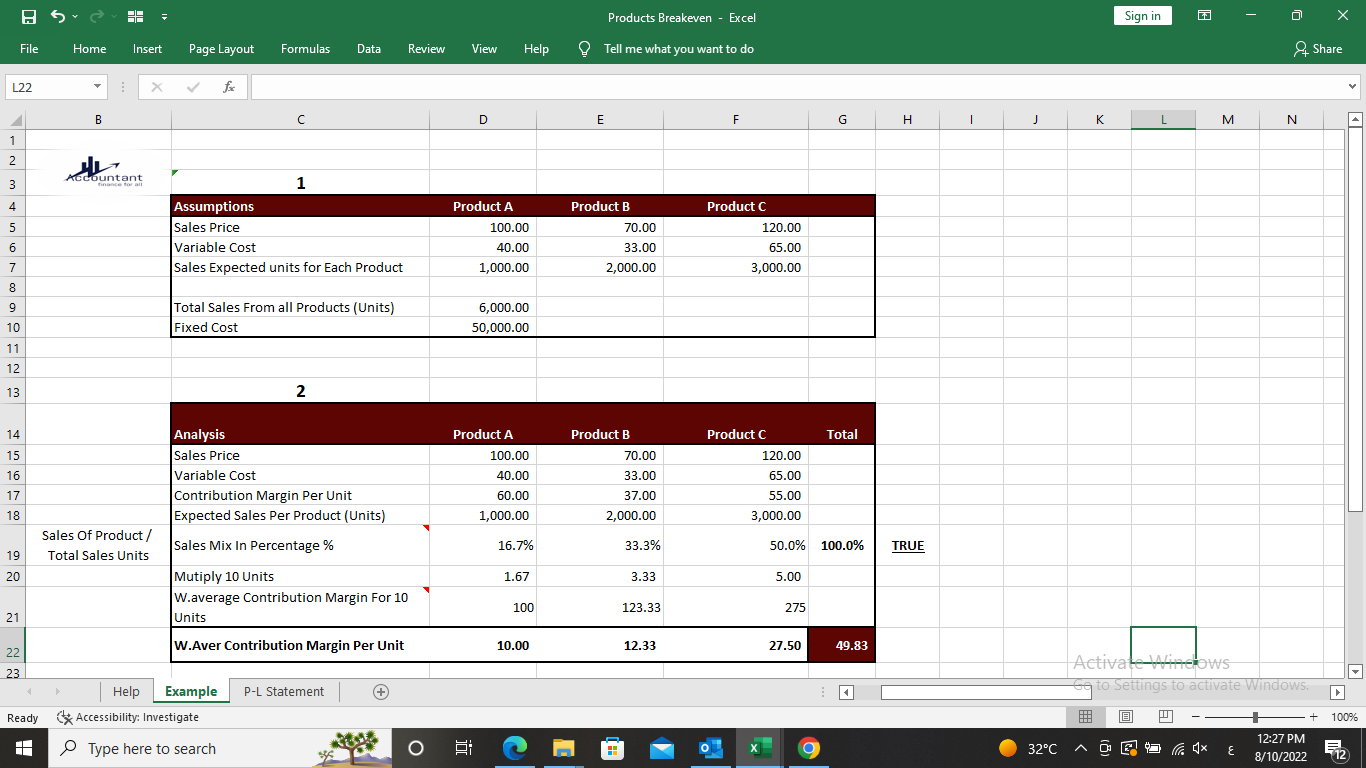Click zoom out minus button
This screenshot has height=768, width=1366.
(1196, 717)
